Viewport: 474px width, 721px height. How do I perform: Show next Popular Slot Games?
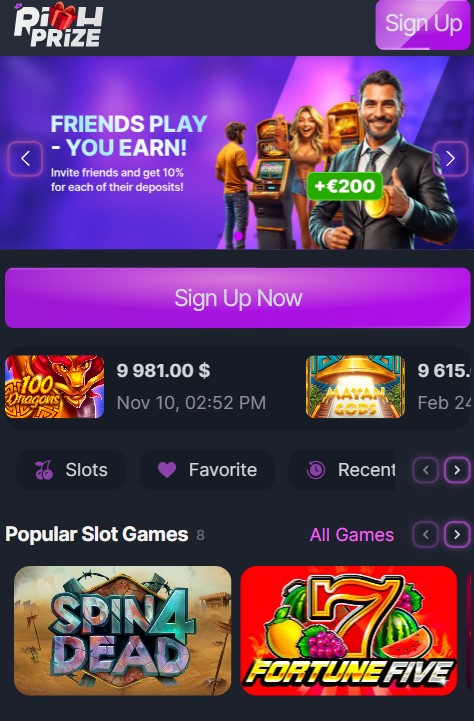(457, 535)
